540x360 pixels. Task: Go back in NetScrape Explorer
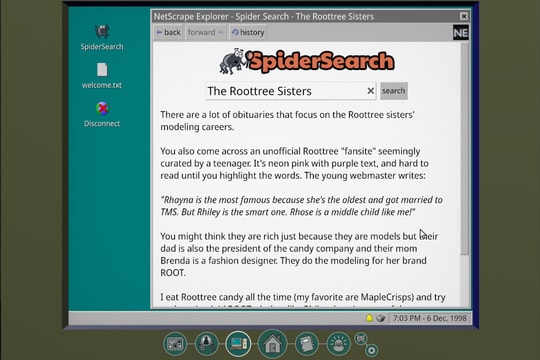point(168,32)
